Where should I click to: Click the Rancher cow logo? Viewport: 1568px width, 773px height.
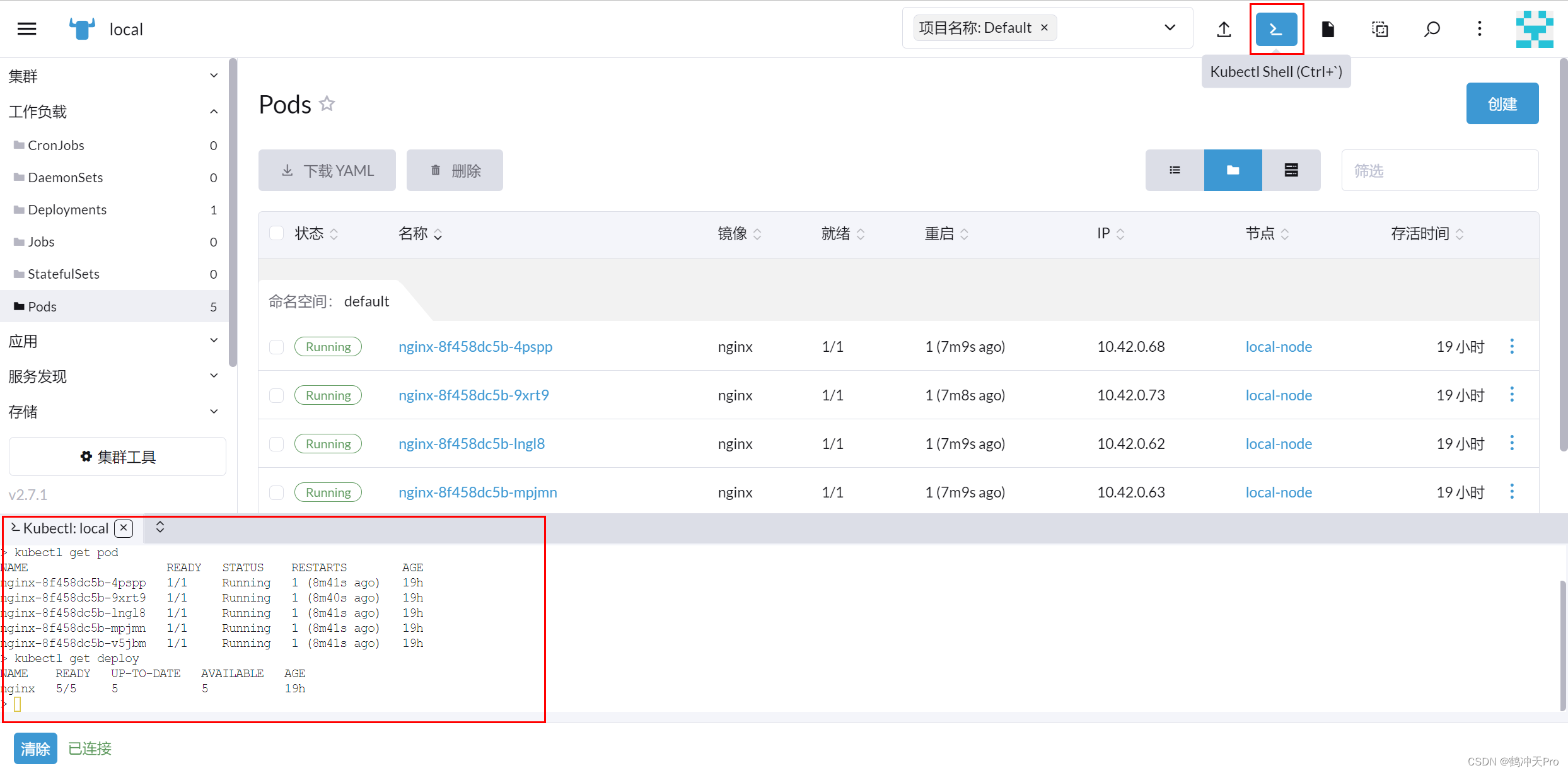coord(82,29)
